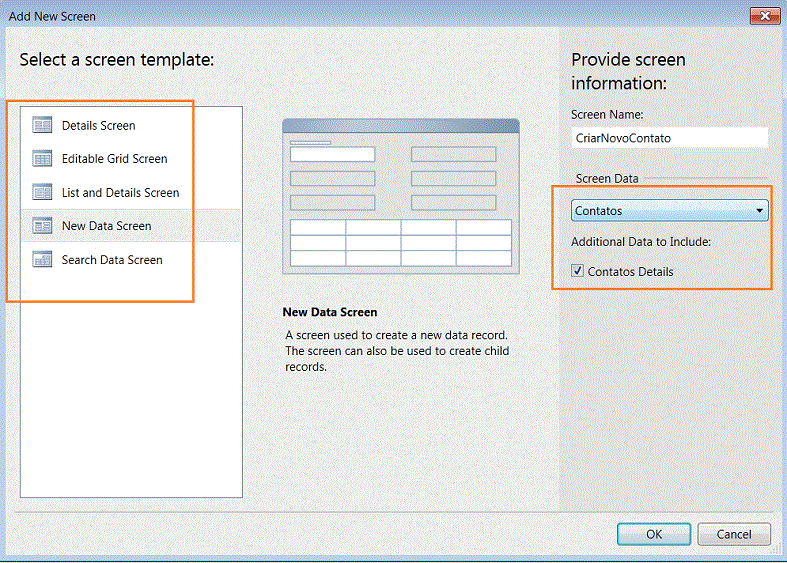Toggle the Contatos Details checkbox
This screenshot has height=563, width=787.
(x=577, y=271)
